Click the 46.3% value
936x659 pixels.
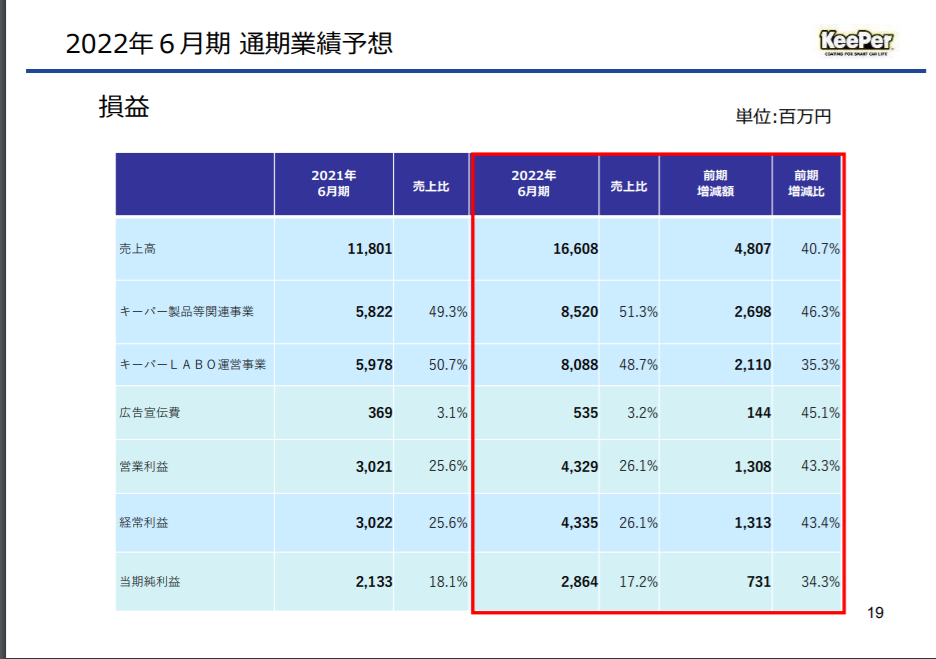point(820,312)
